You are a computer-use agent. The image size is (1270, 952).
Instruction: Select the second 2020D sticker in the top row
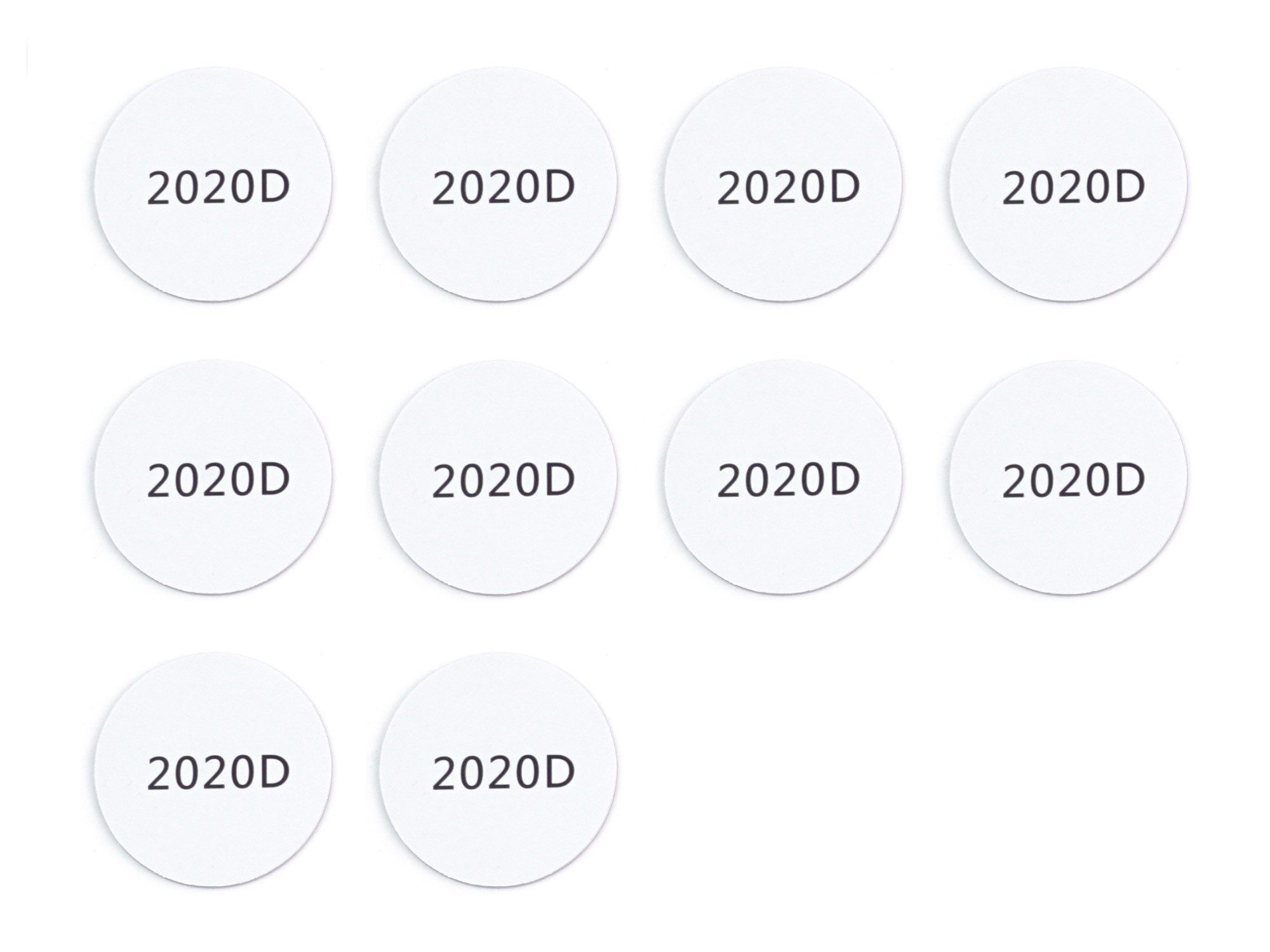pos(498,184)
